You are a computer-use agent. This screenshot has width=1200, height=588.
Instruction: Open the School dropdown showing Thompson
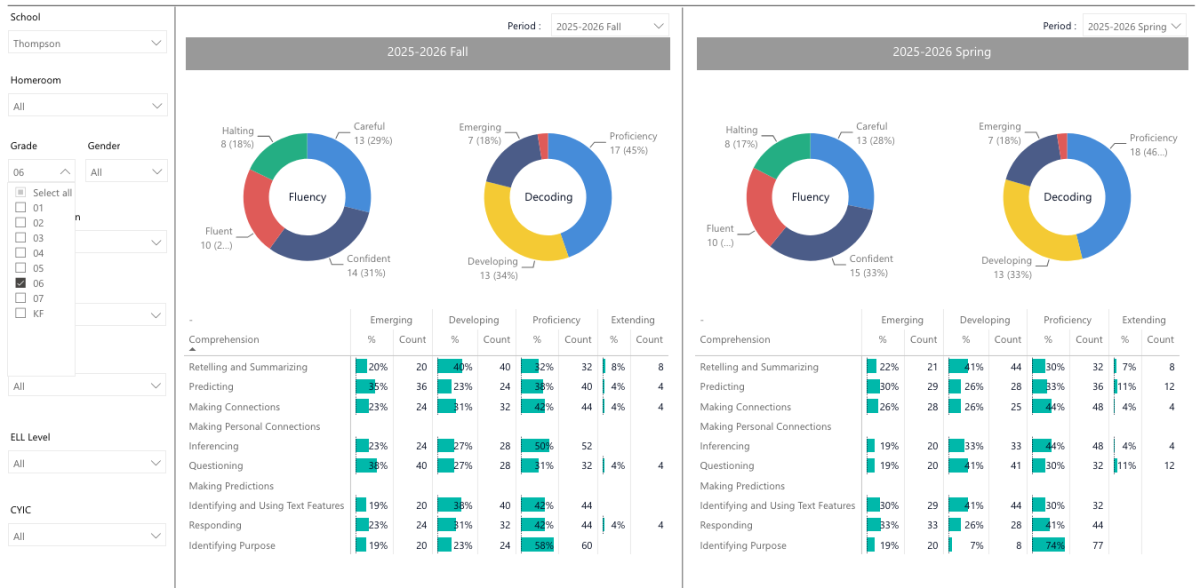point(88,43)
